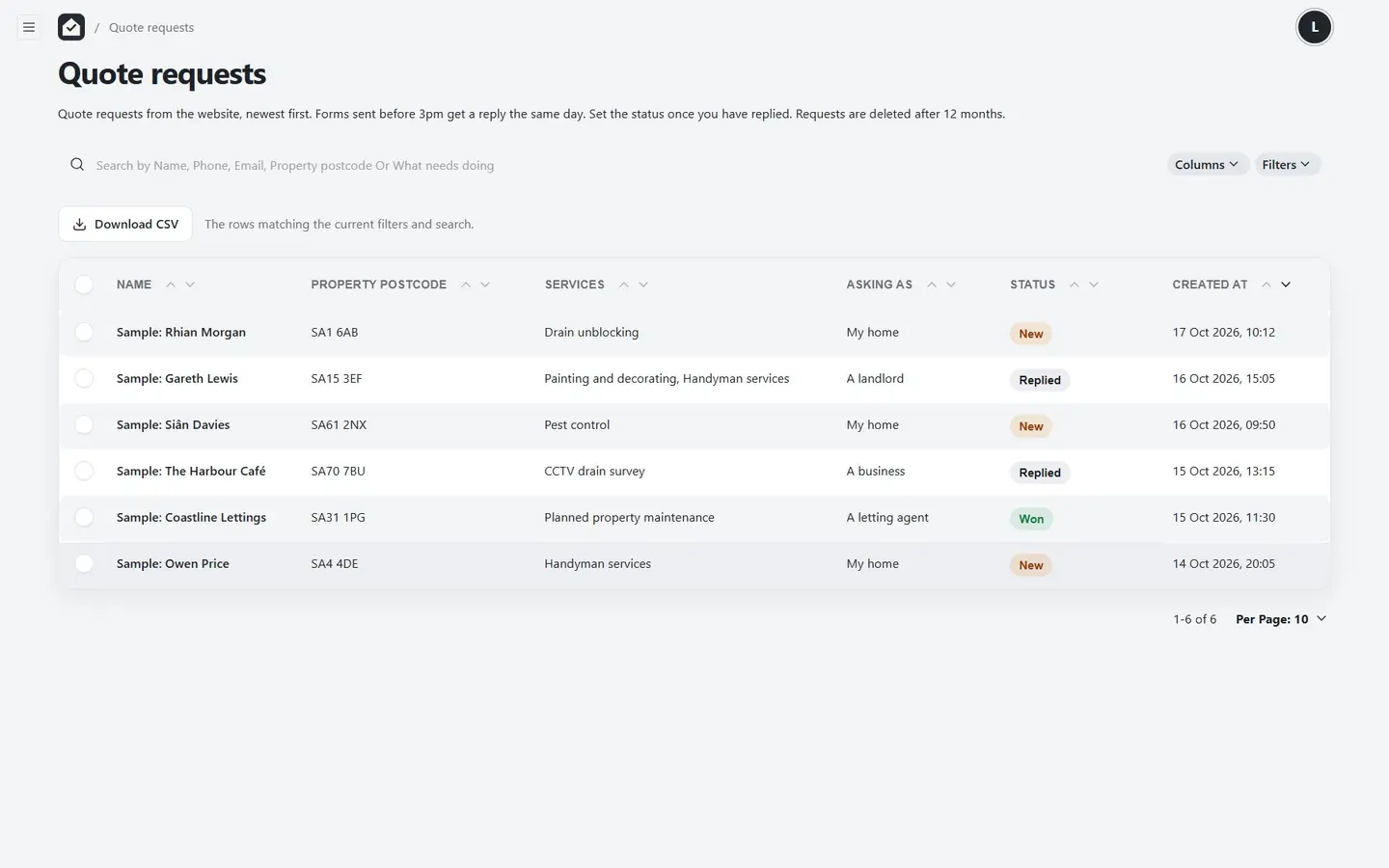Click Replied badge for Gareth Lewis
This screenshot has width=1389, height=868.
pyautogui.click(x=1040, y=380)
